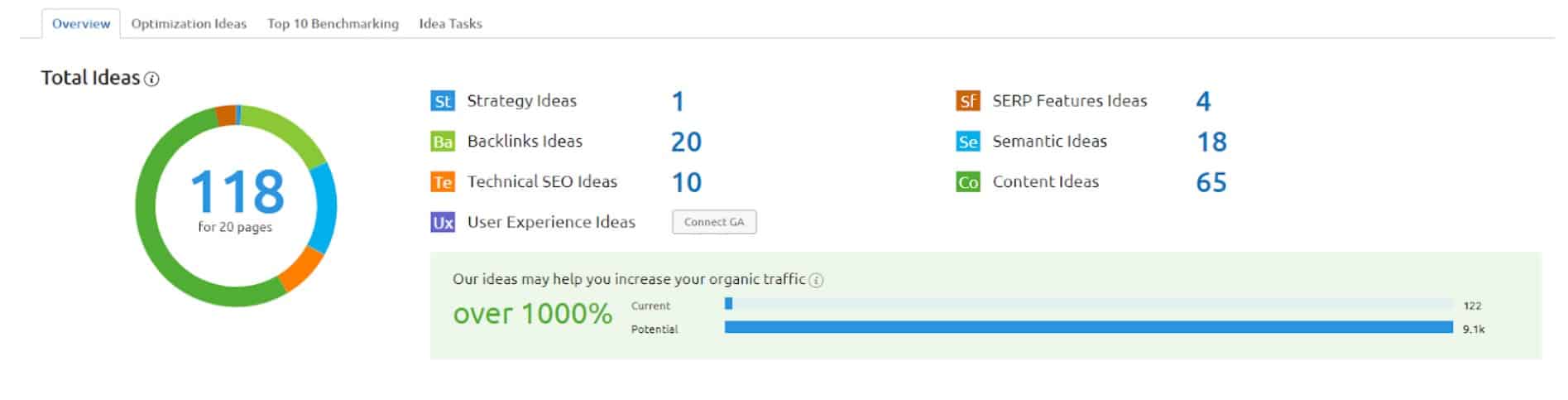Open the Idea Tasks tab
This screenshot has height=400, width=1568.
pos(450,23)
